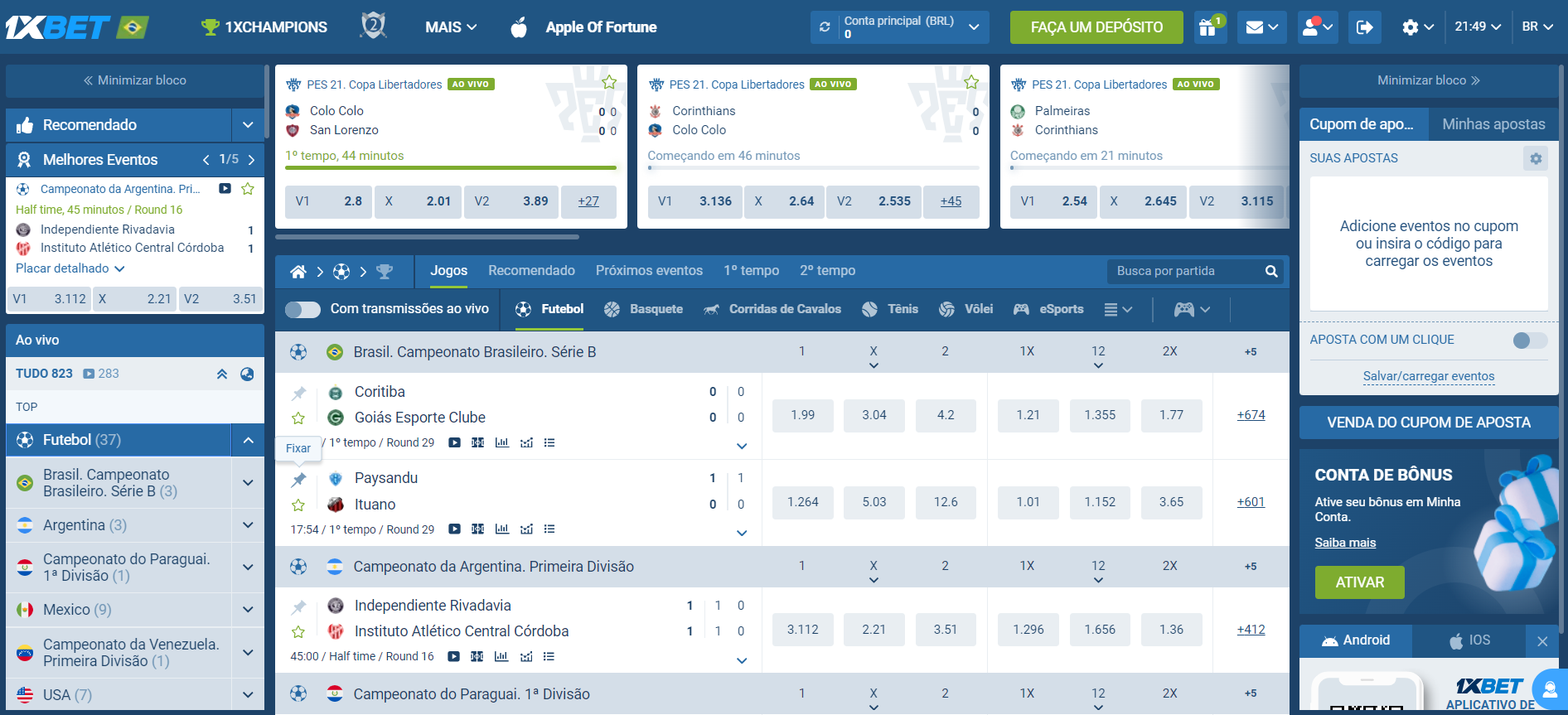Open the list icon for Independiente Rivadavia match

[x=549, y=656]
